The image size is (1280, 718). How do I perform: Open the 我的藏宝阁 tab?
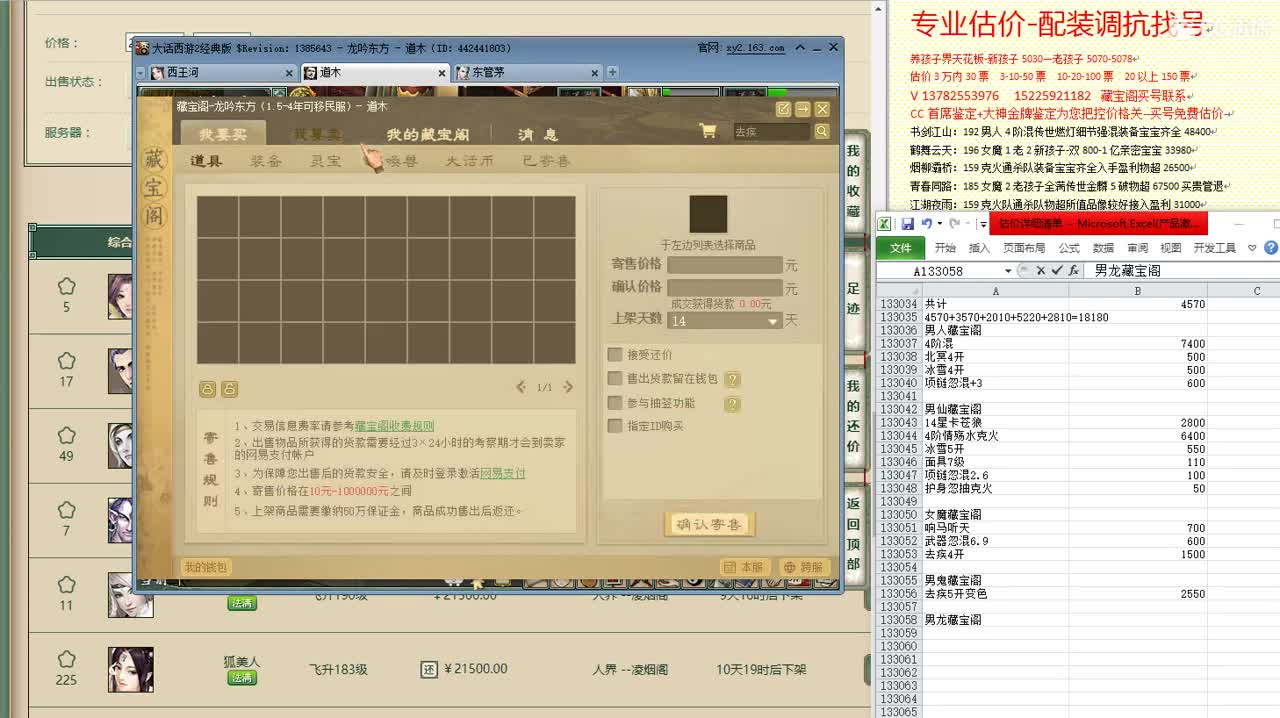tap(428, 134)
